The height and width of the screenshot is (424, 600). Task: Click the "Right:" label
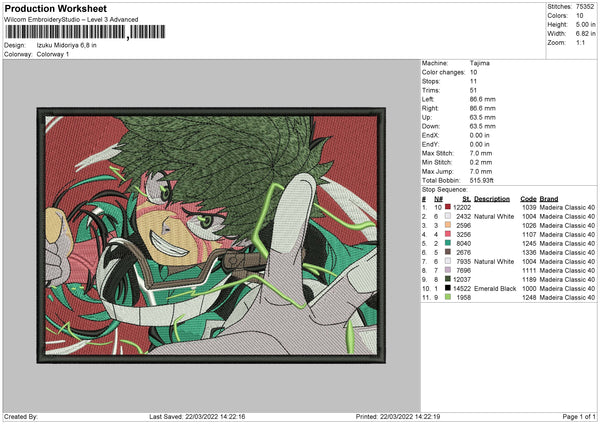(430, 108)
